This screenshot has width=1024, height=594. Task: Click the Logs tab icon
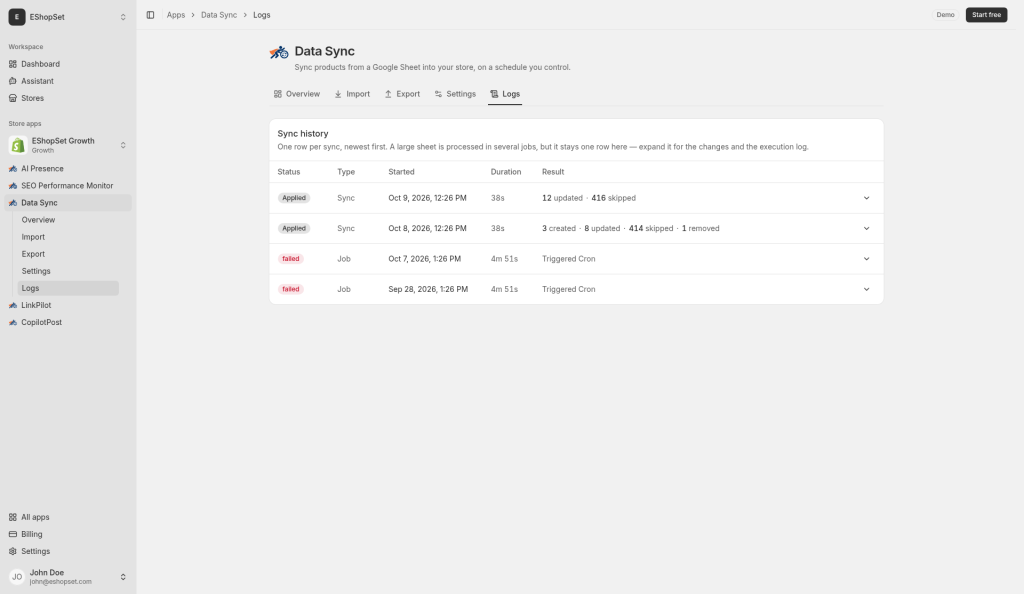494,94
